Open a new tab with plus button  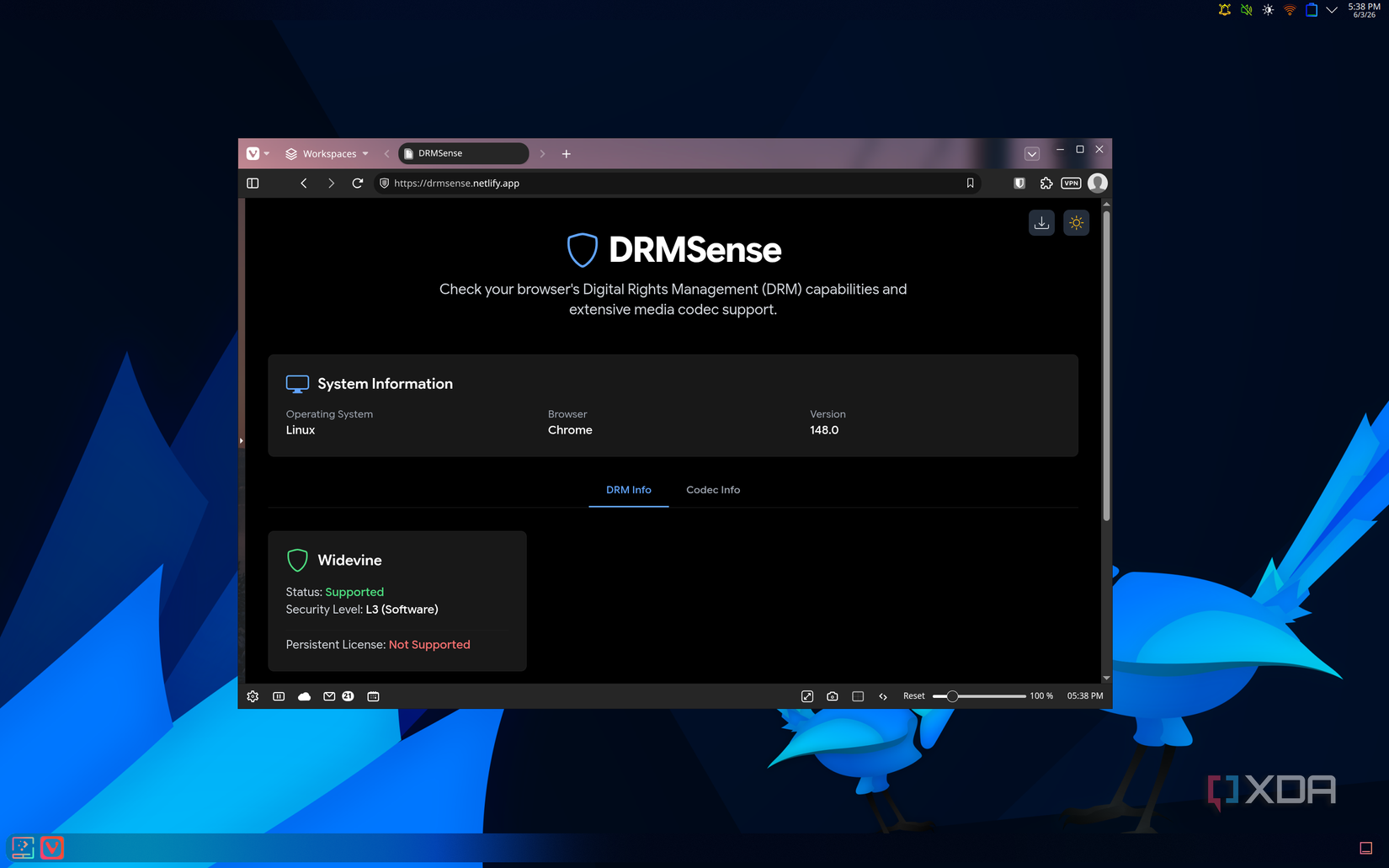point(567,153)
